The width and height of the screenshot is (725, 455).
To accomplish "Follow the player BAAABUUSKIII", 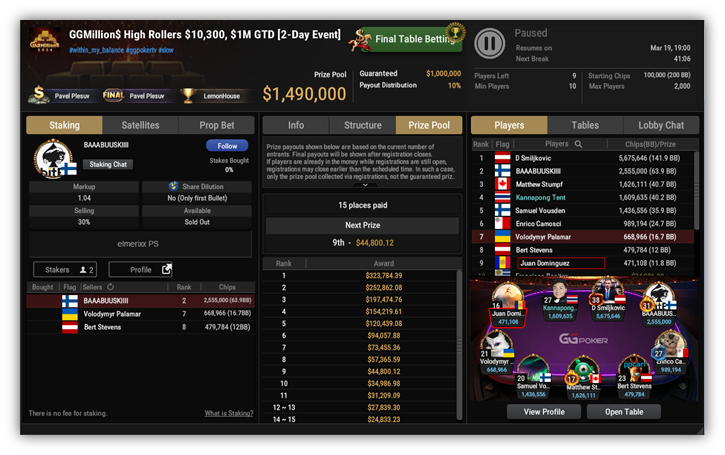I will tap(227, 146).
